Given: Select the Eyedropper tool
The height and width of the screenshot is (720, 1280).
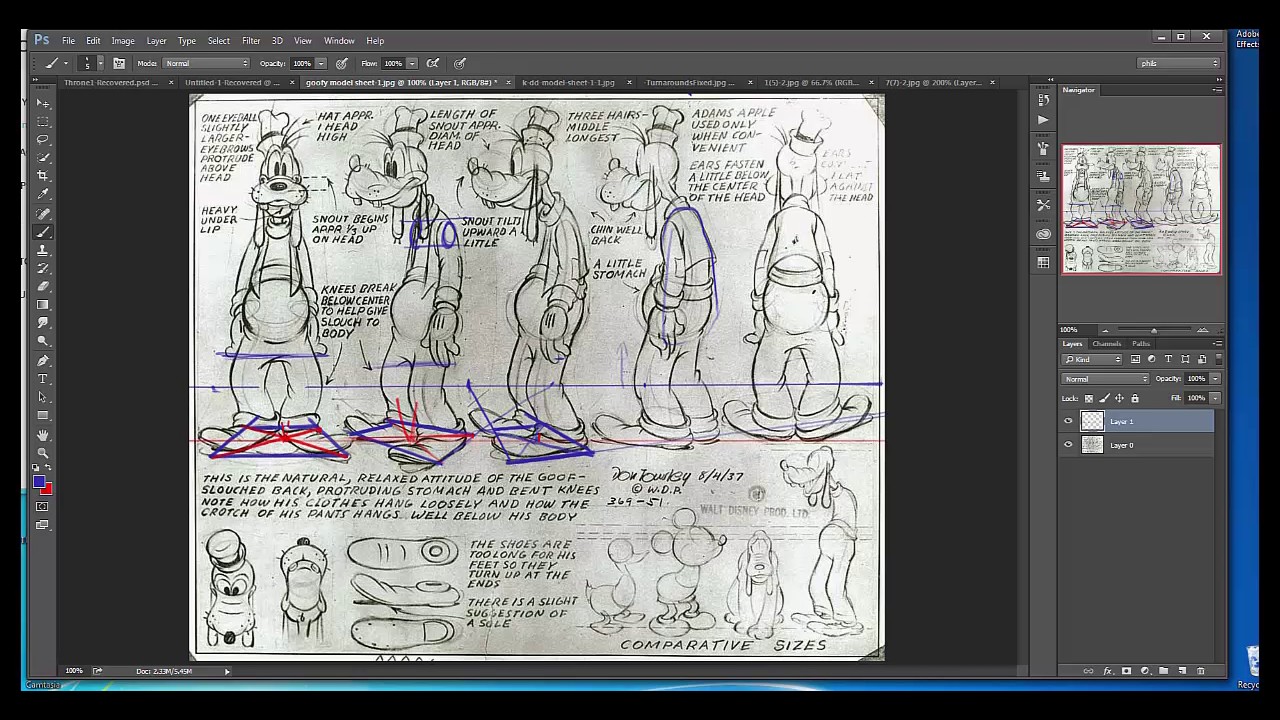Looking at the screenshot, I should [x=43, y=194].
